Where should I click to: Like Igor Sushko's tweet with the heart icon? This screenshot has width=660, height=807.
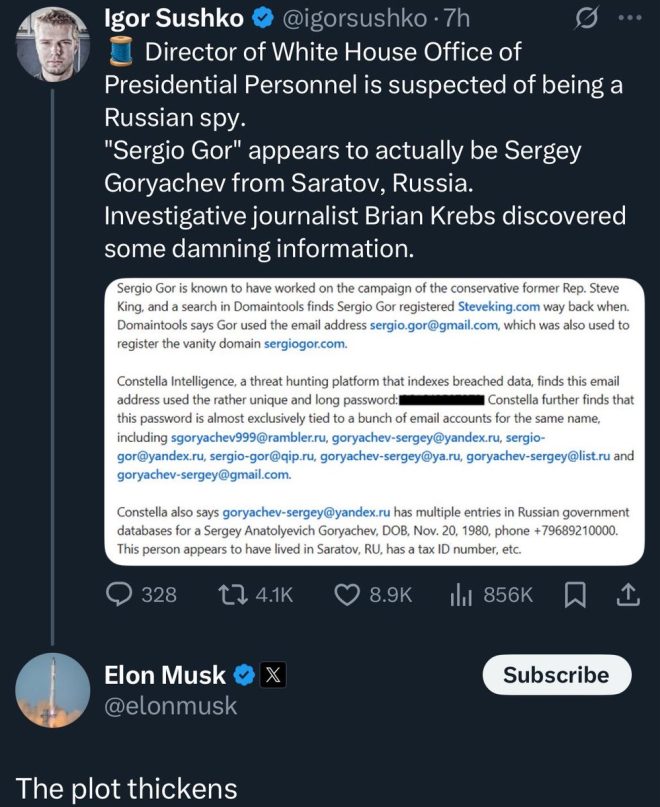click(347, 594)
